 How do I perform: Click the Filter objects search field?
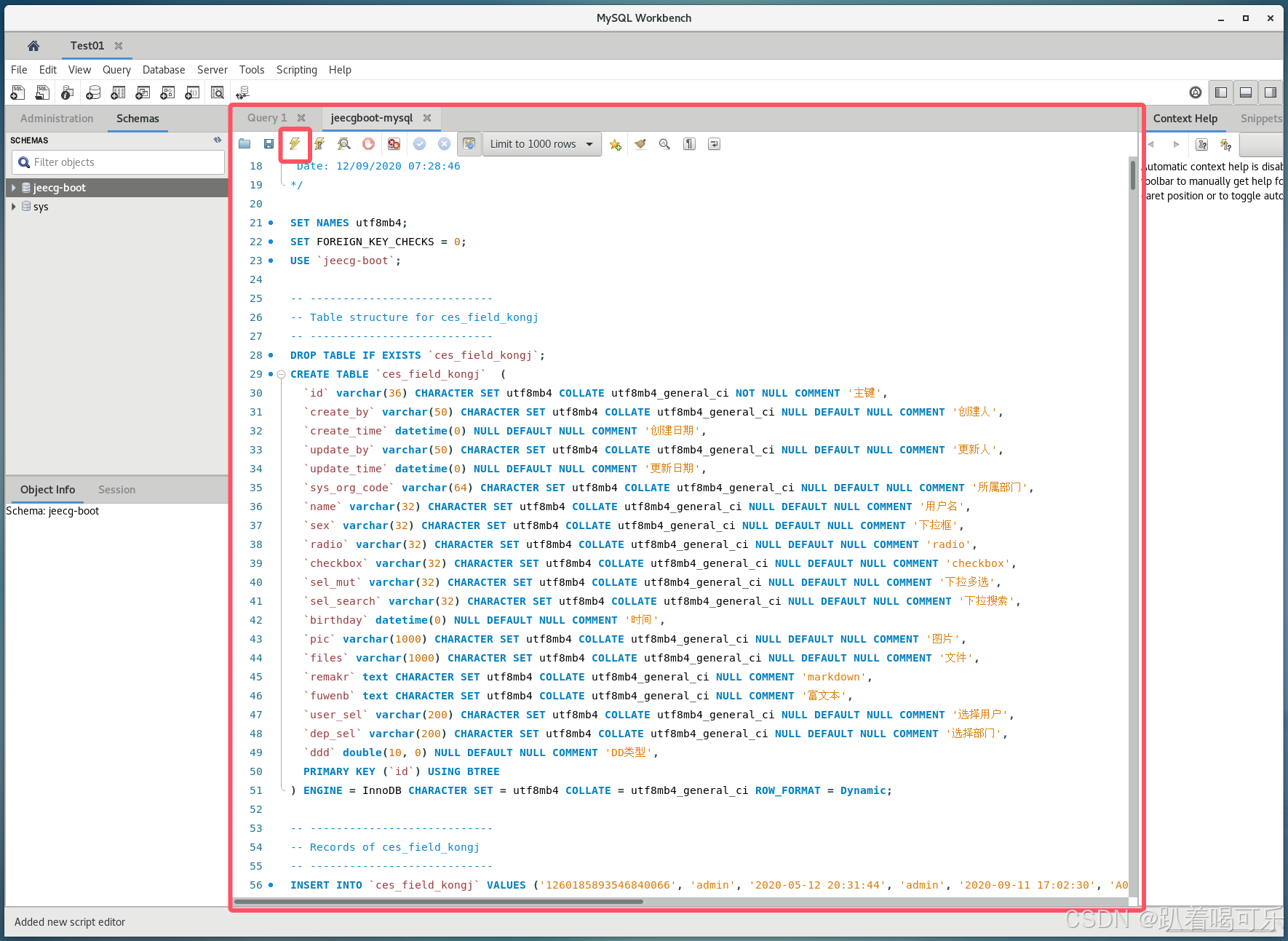coord(119,162)
